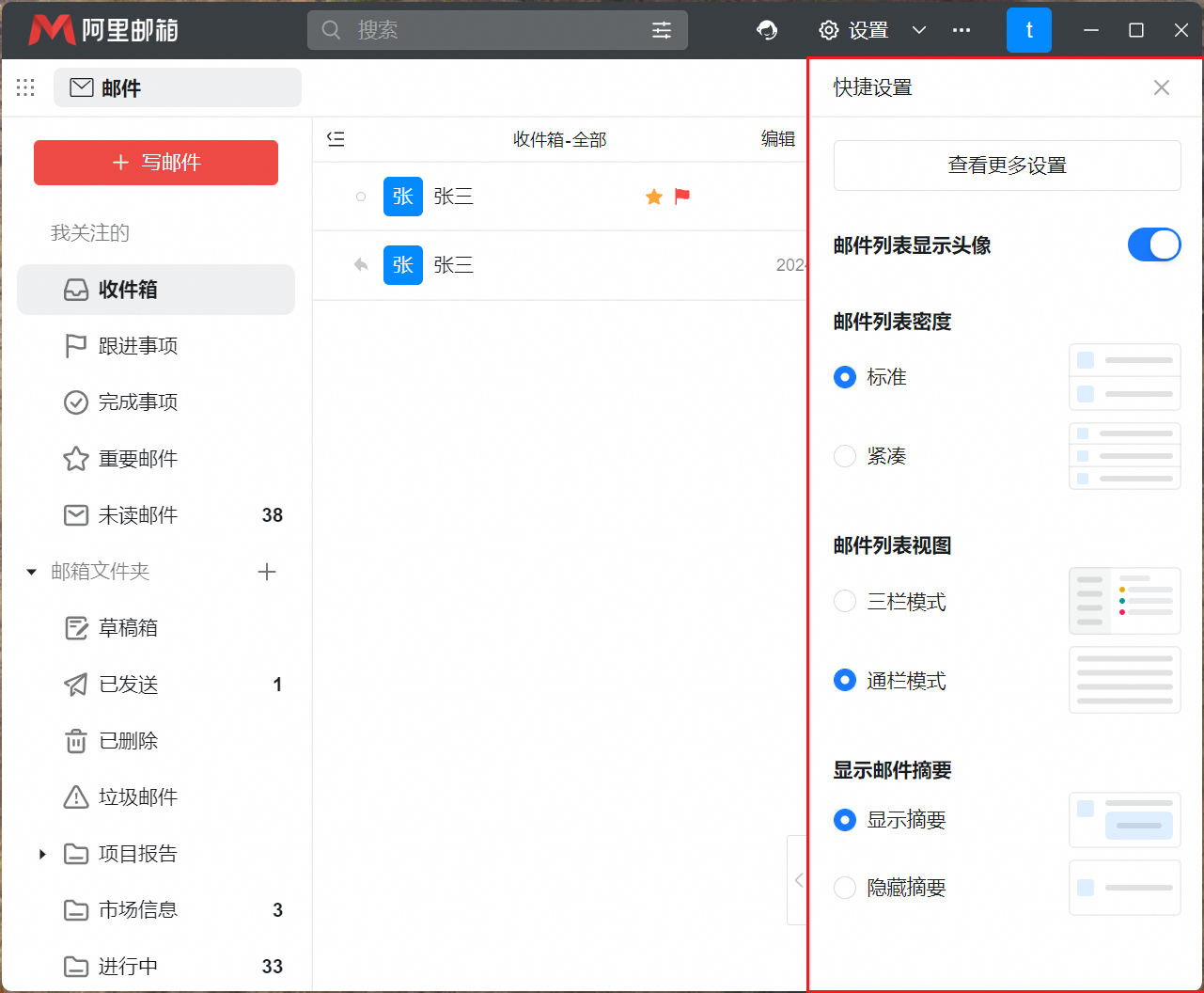
Task: Click the 写邮件 compose button
Action: [x=156, y=163]
